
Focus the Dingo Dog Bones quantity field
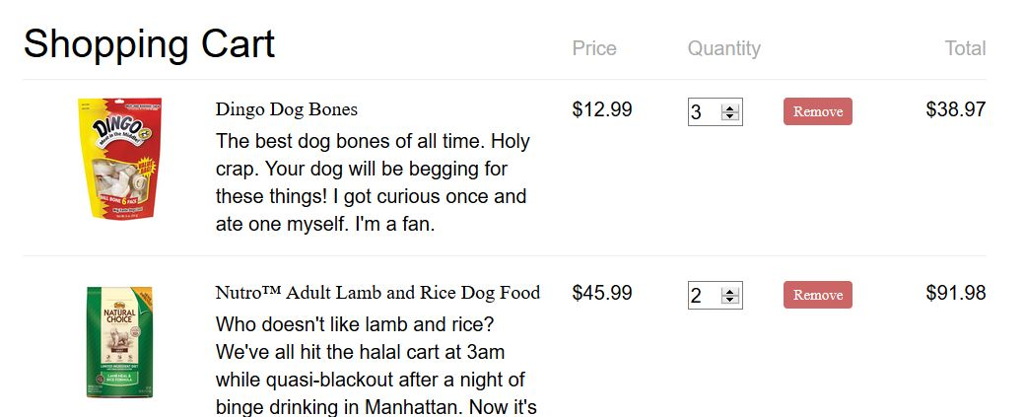[x=703, y=112]
